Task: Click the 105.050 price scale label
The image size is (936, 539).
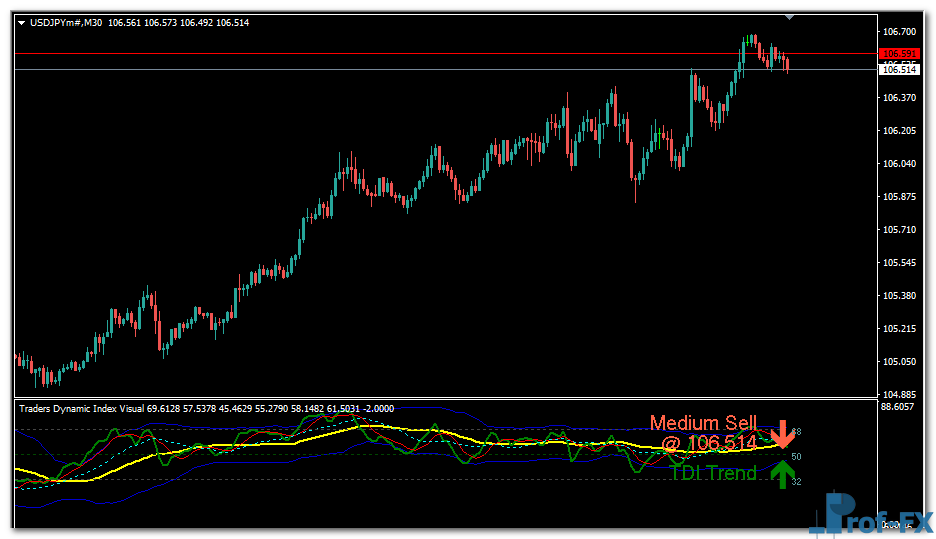Action: coord(900,362)
